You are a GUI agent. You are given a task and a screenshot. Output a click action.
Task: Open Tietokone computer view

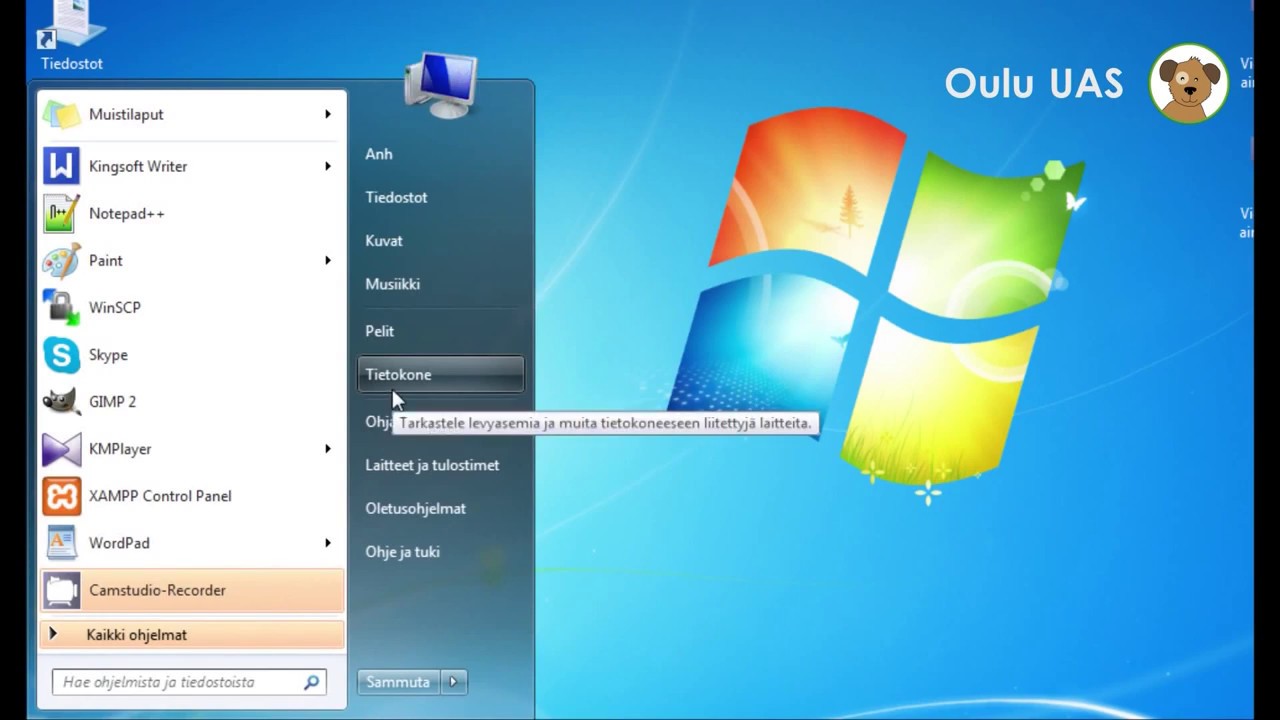coord(440,374)
